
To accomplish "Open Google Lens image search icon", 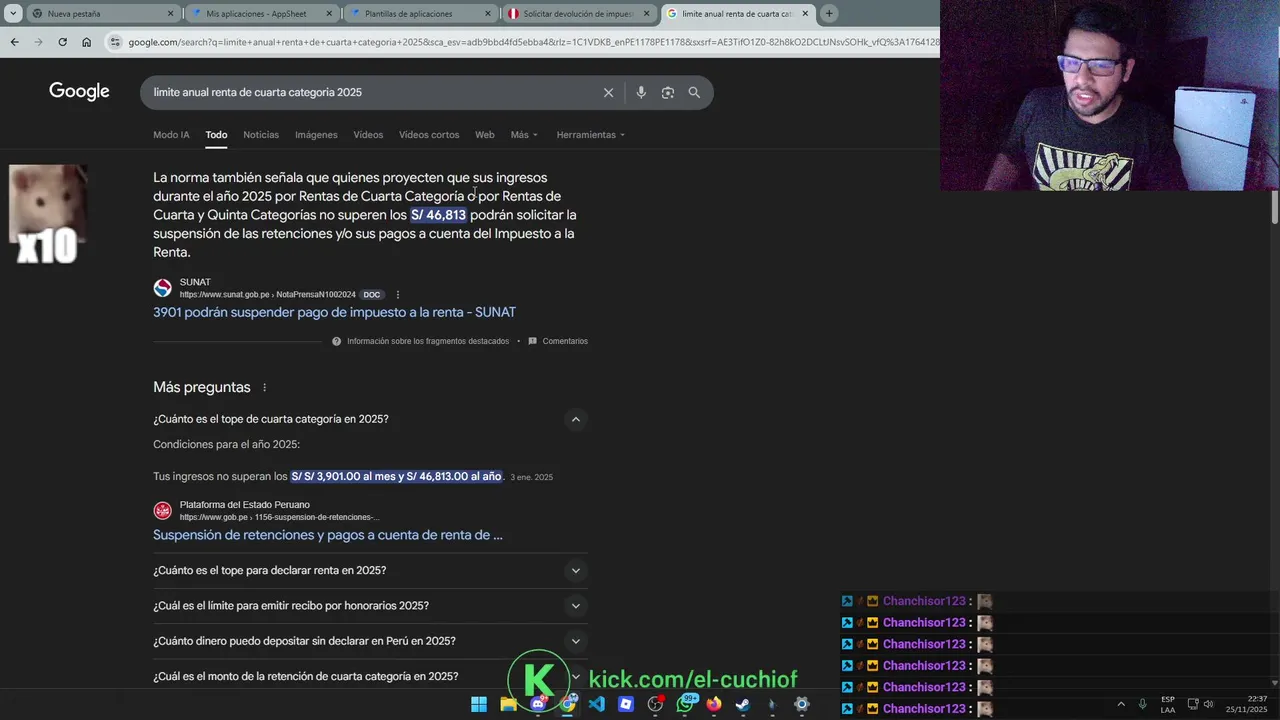I will click(667, 92).
